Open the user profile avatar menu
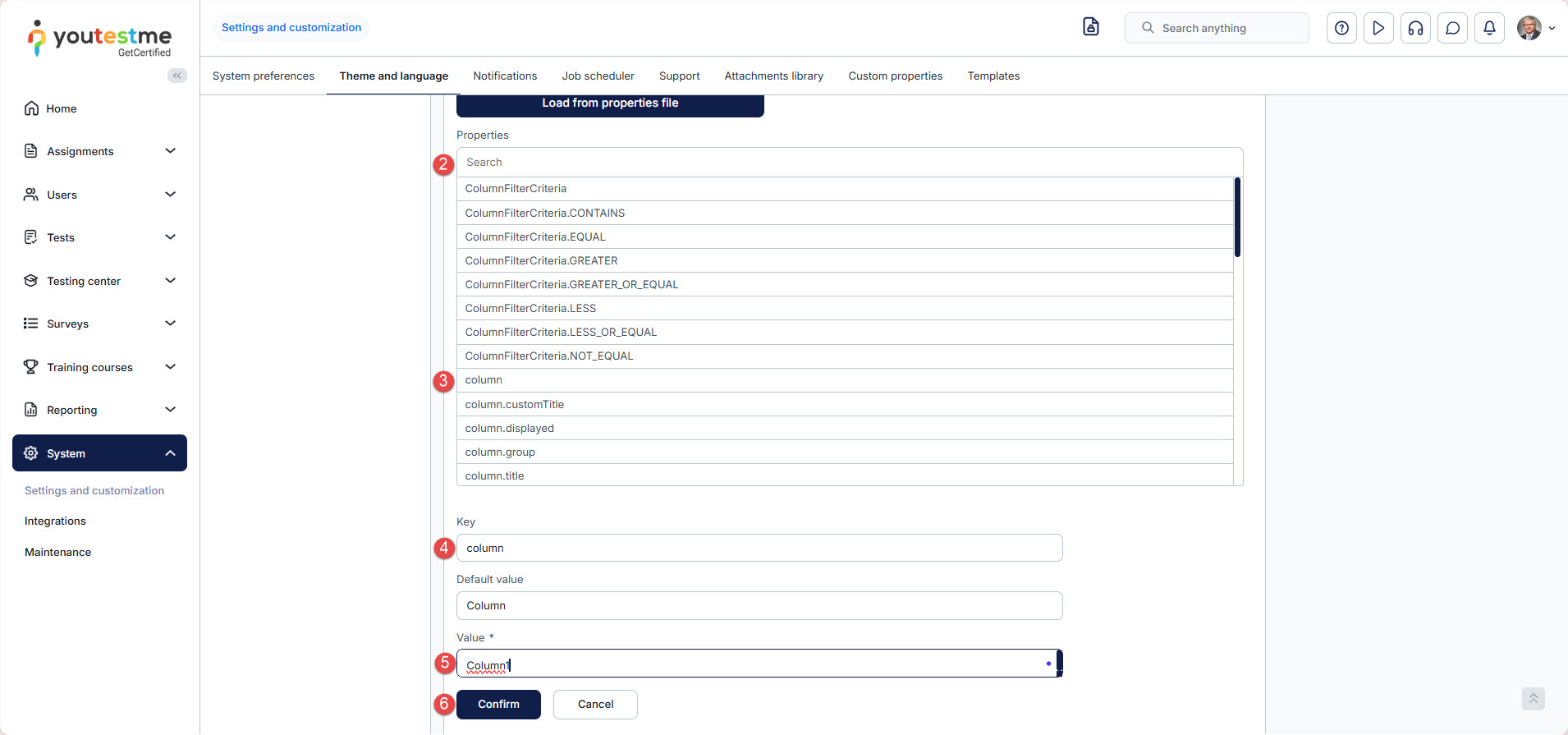The height and width of the screenshot is (735, 1568). pyautogui.click(x=1535, y=28)
